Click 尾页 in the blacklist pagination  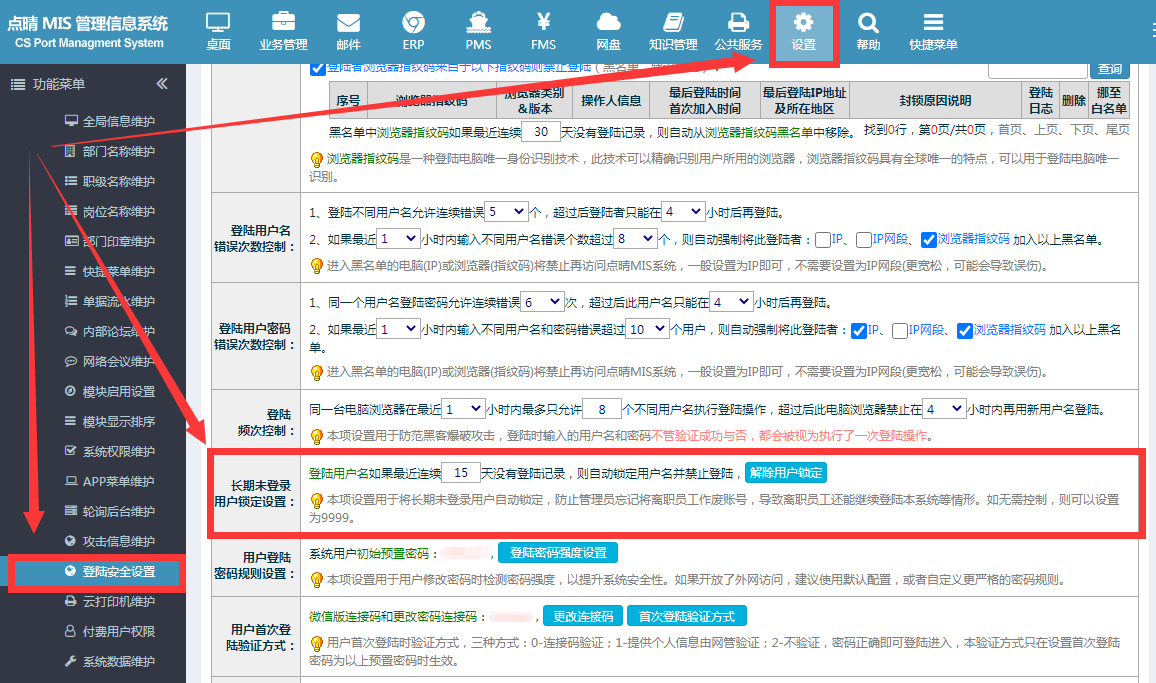(x=1118, y=130)
